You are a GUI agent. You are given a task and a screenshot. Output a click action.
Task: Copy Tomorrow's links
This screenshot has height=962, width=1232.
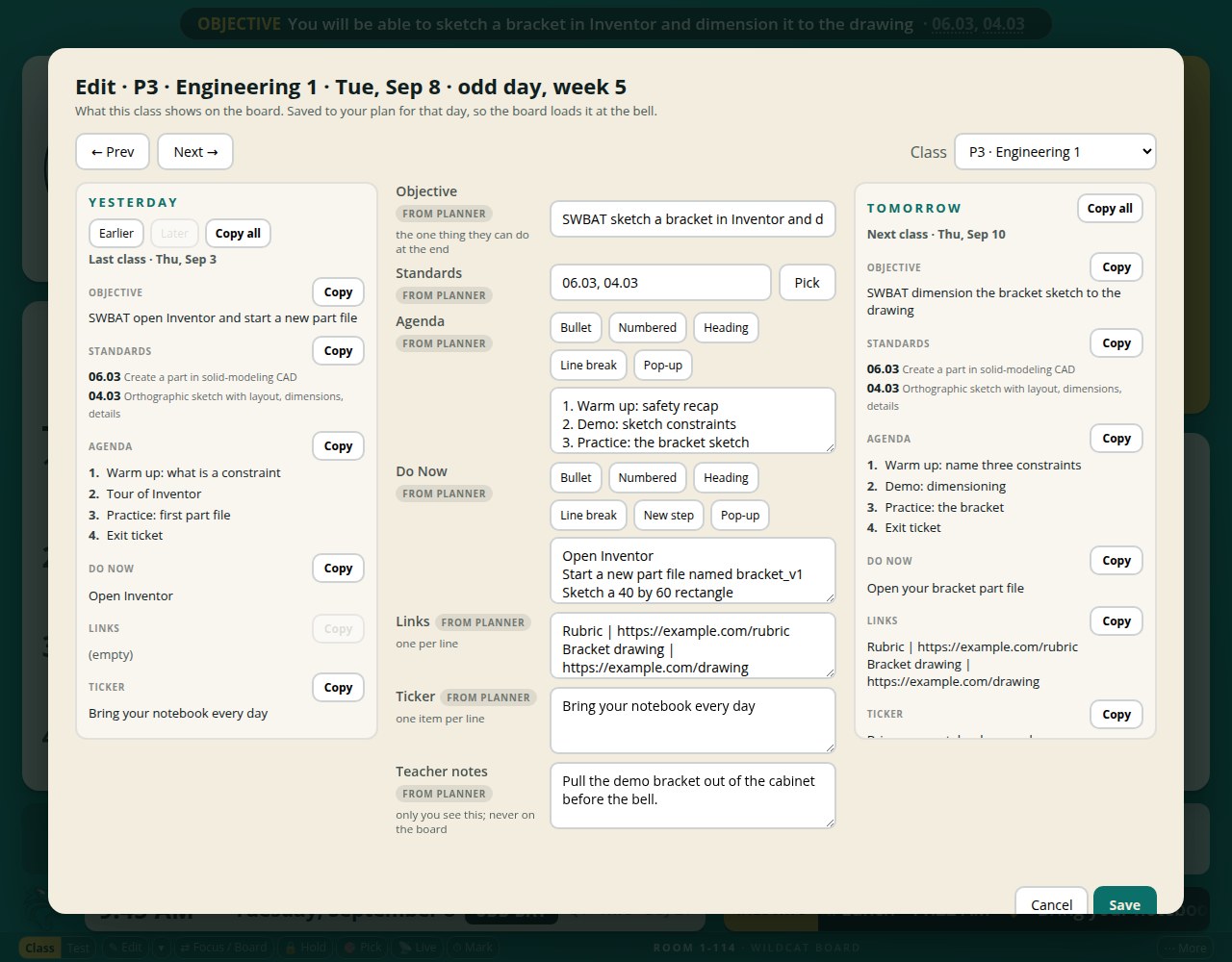[1116, 621]
